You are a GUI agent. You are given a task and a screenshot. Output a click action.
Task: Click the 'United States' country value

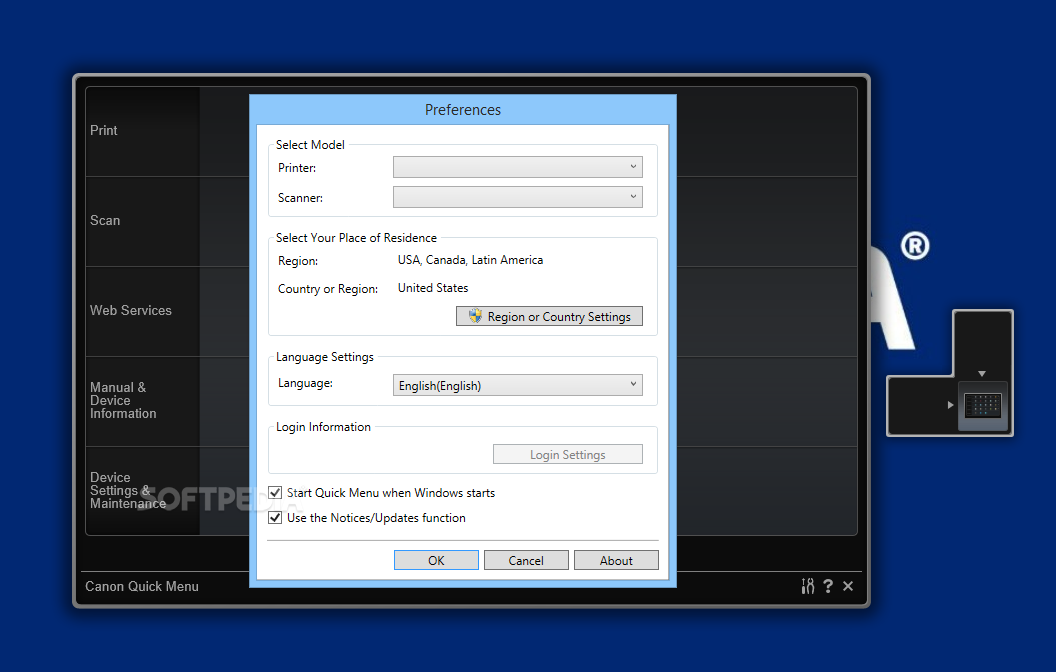point(433,288)
